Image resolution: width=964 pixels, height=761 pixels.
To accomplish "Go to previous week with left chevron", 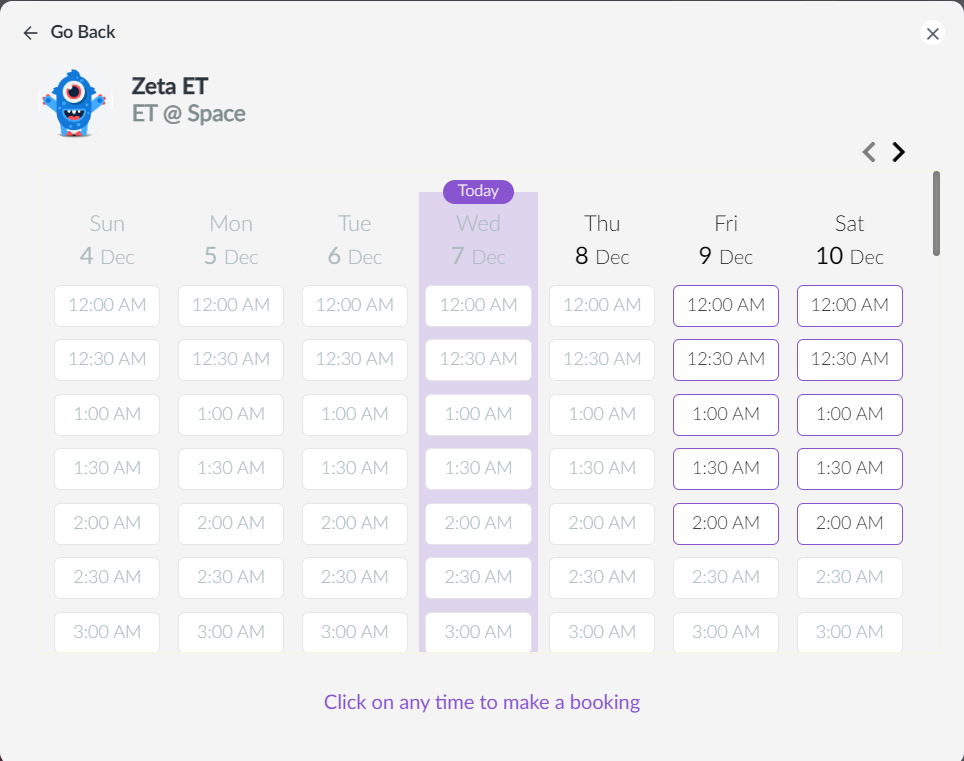I will [x=869, y=152].
